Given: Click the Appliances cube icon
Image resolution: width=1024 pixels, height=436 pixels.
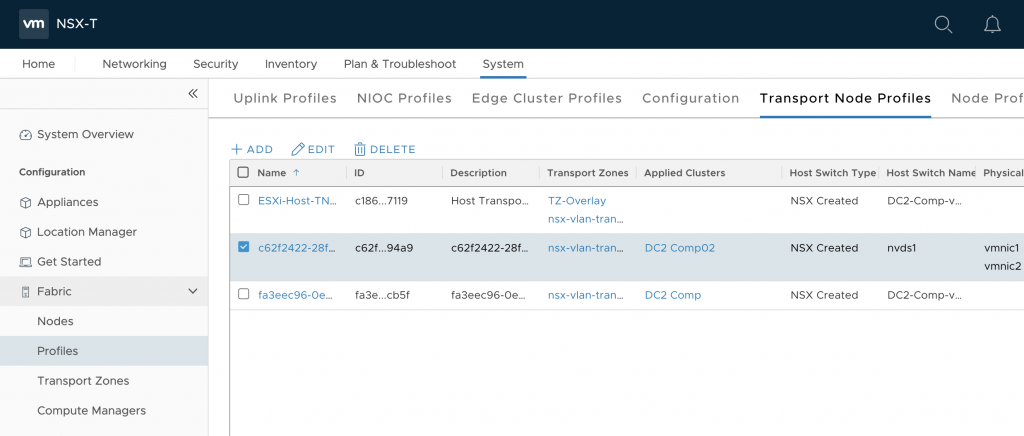Looking at the screenshot, I should coord(25,202).
